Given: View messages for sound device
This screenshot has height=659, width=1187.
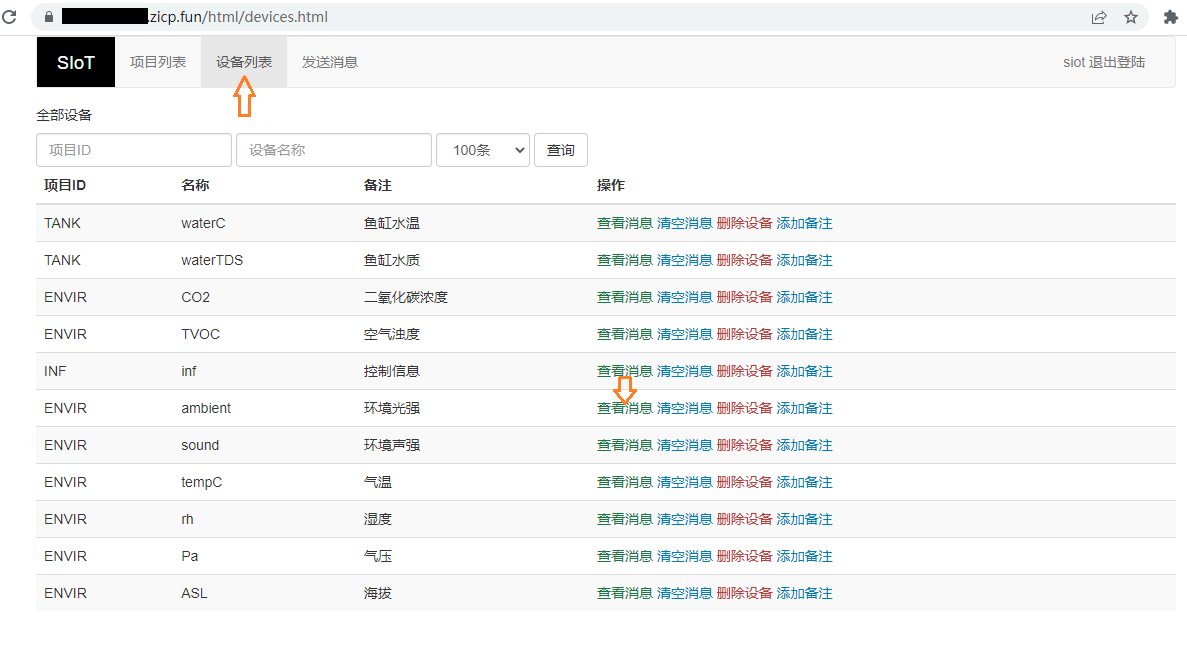Looking at the screenshot, I should coord(625,446).
